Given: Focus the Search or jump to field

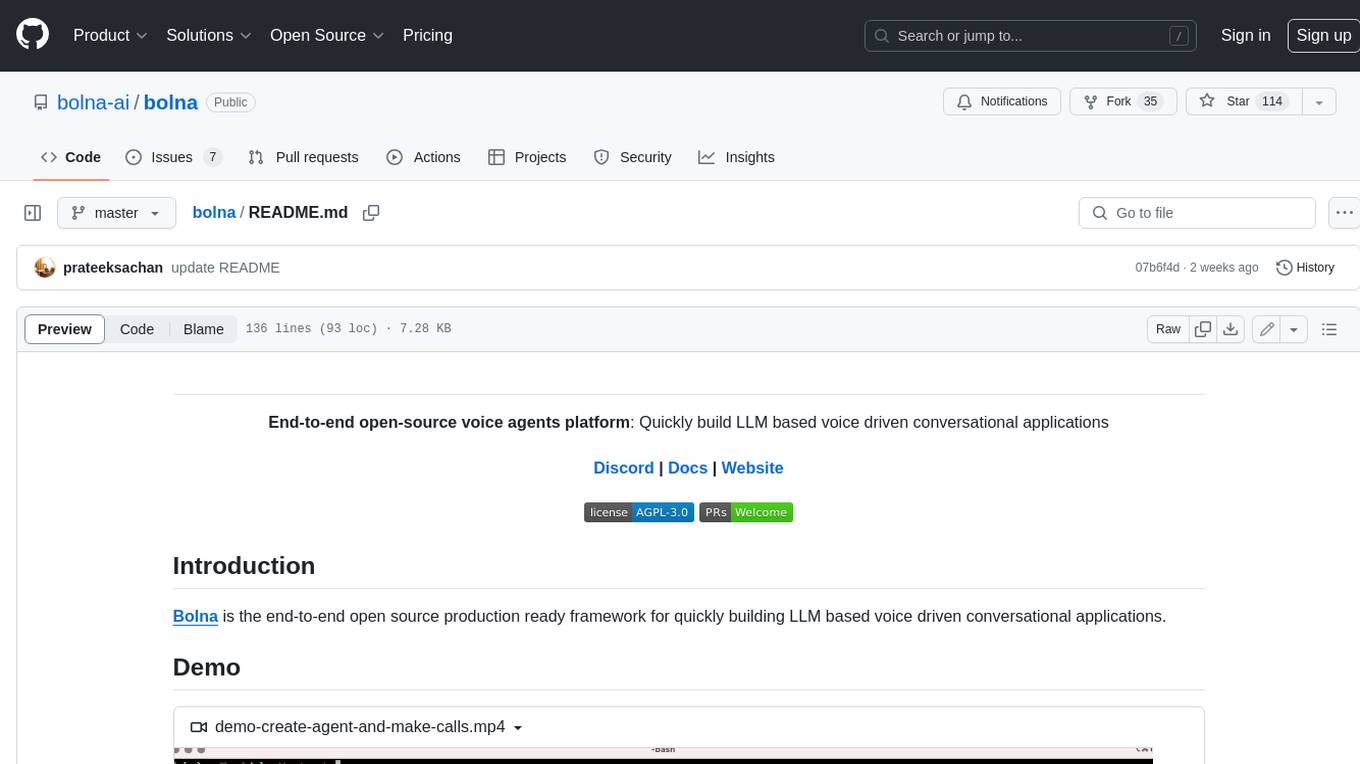Looking at the screenshot, I should [x=1032, y=35].
